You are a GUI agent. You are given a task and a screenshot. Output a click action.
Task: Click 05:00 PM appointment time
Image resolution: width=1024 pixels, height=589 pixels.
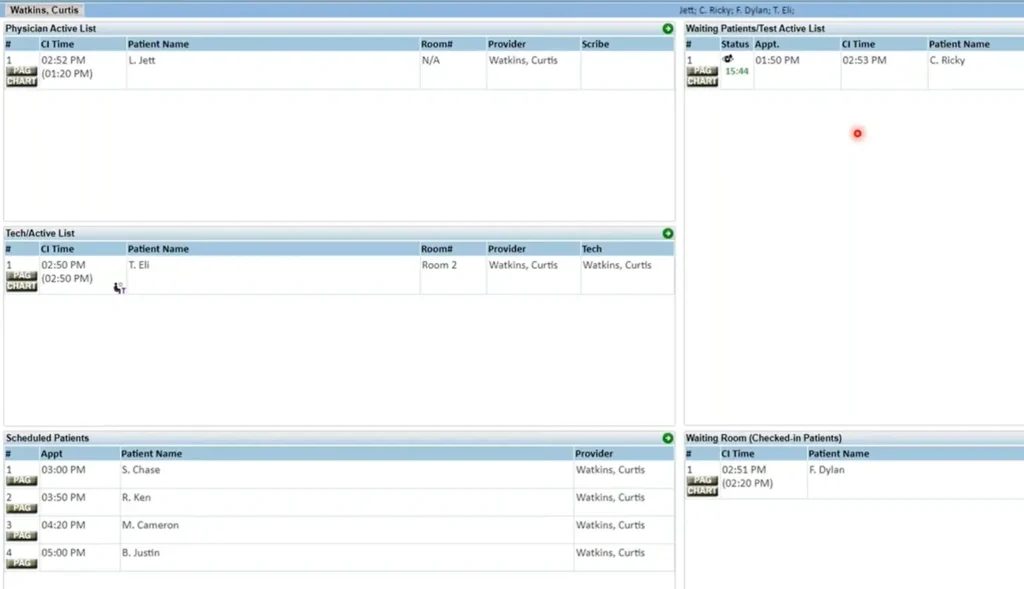(x=63, y=552)
